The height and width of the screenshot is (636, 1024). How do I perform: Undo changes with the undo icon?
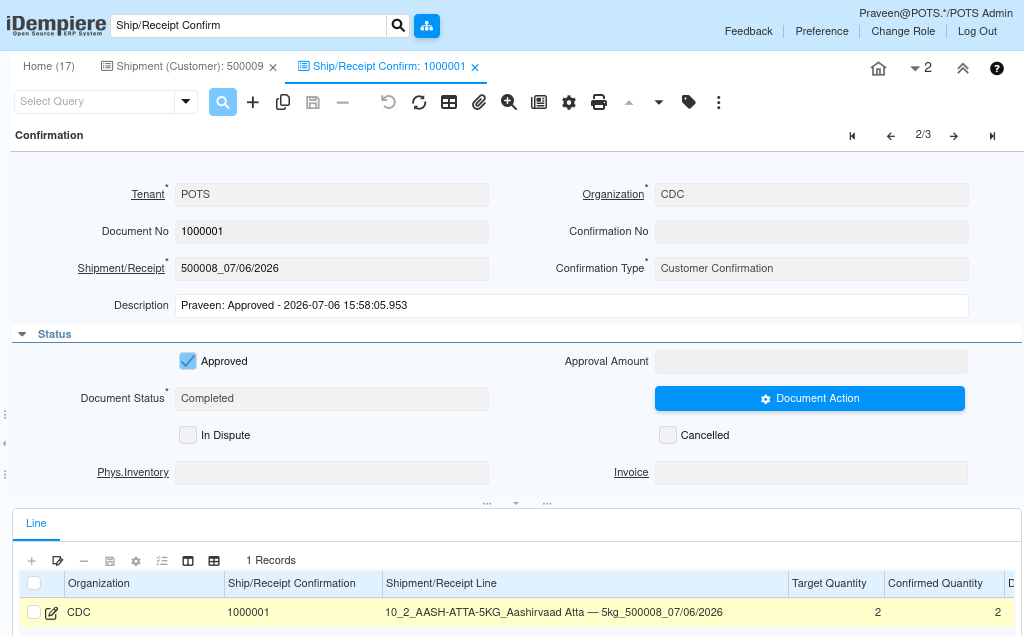389,103
